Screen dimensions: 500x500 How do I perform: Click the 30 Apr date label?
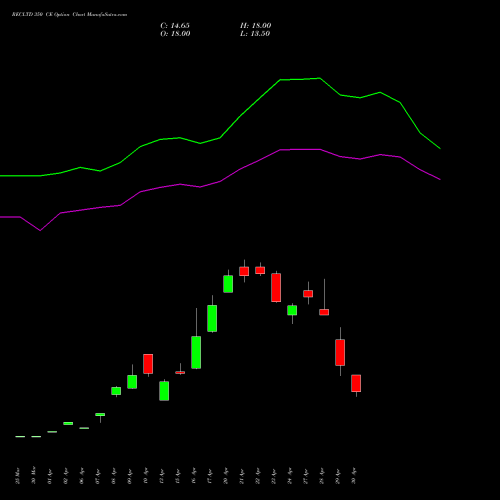coord(354,476)
